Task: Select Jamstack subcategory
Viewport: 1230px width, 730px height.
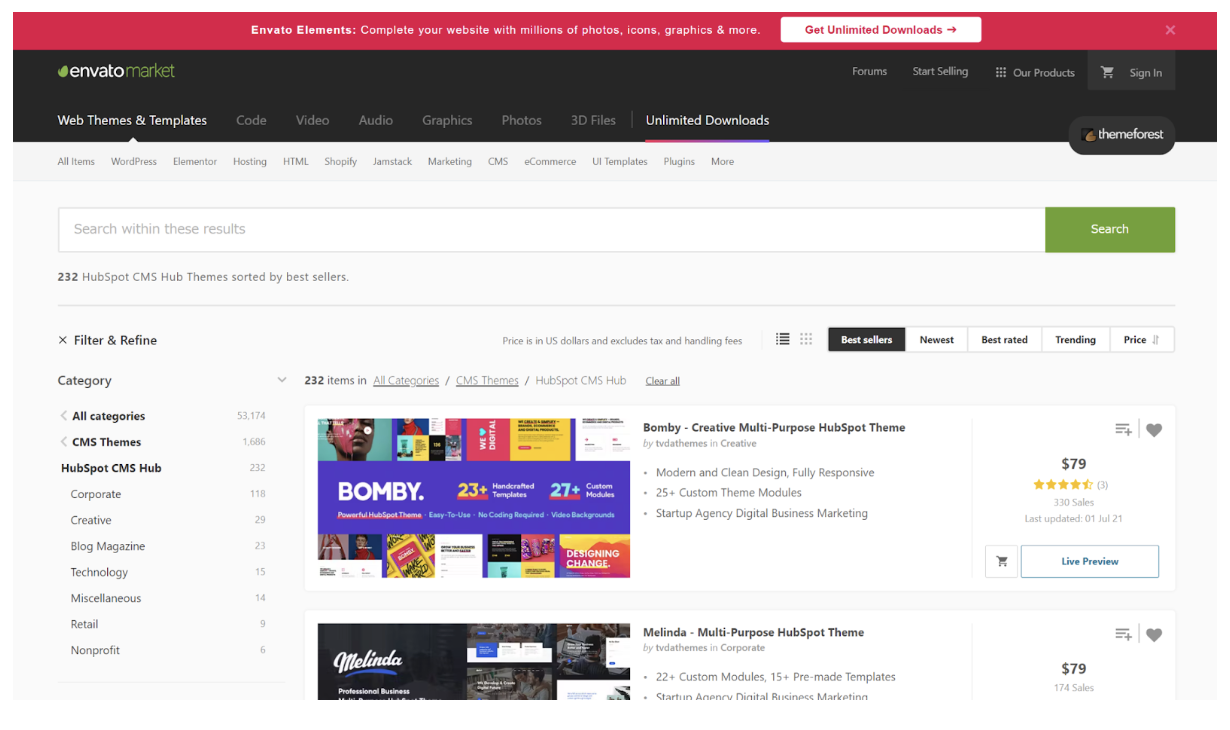Action: tap(392, 161)
